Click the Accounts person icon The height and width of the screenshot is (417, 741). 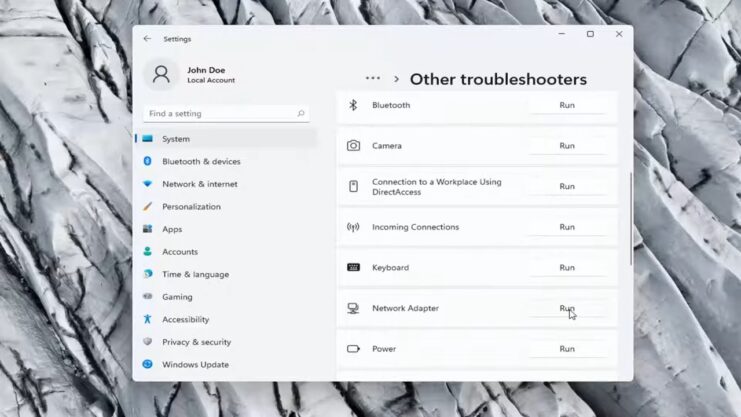tap(147, 252)
